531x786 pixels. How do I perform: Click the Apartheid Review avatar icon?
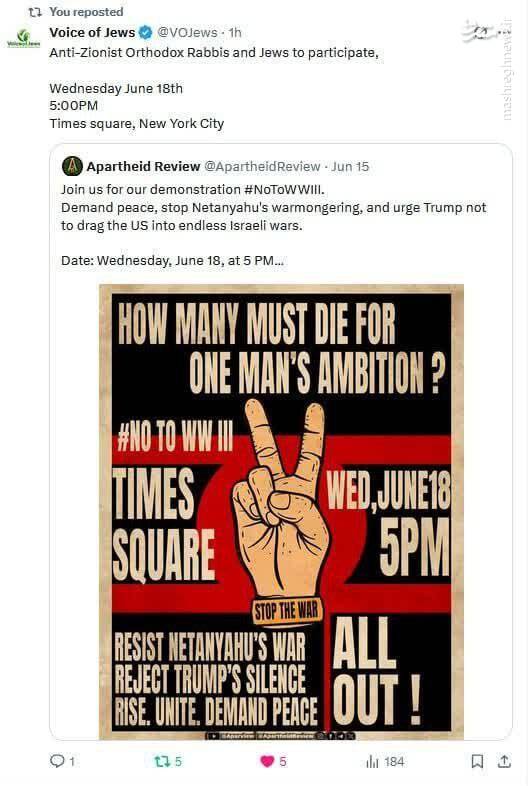point(72,166)
